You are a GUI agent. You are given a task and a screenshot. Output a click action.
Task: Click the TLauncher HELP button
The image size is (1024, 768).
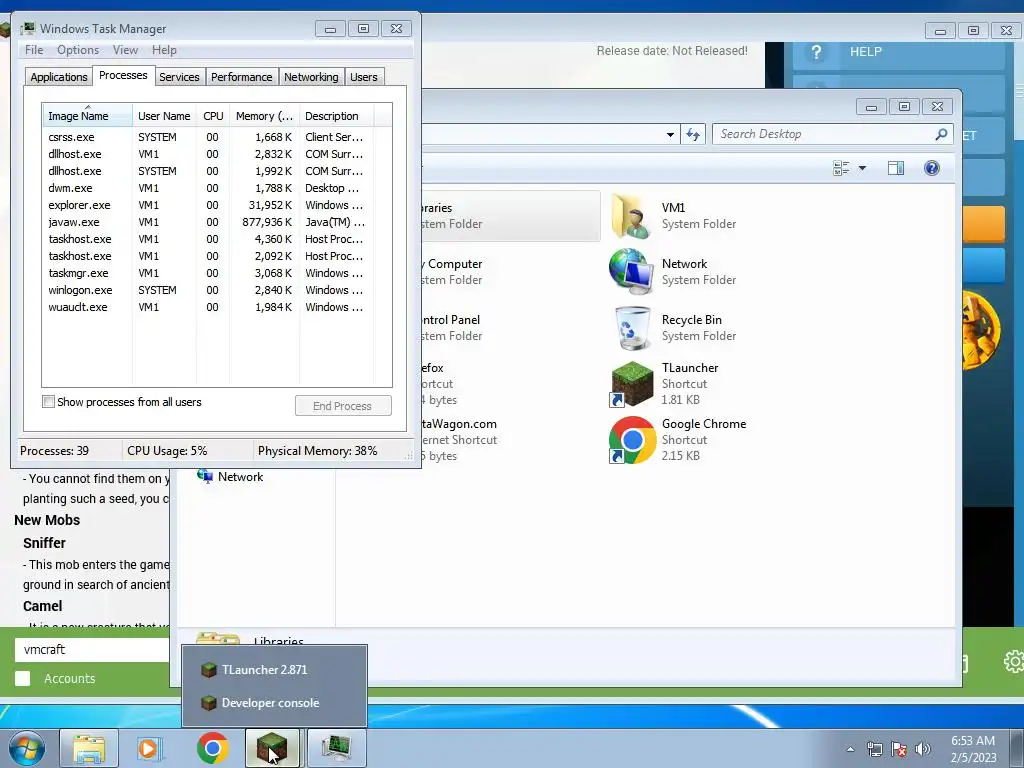898,52
